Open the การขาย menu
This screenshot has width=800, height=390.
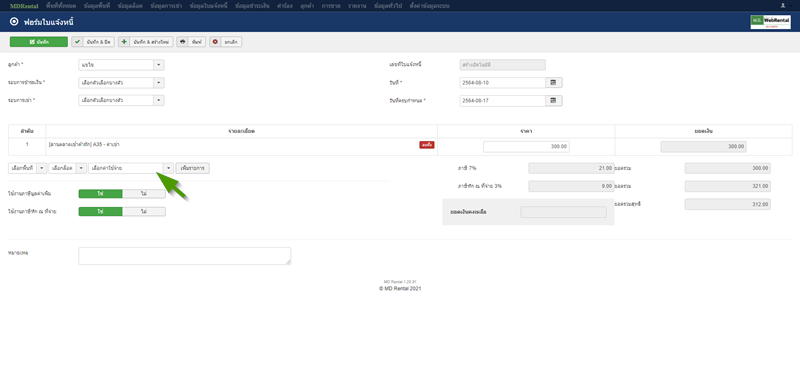tap(331, 6)
